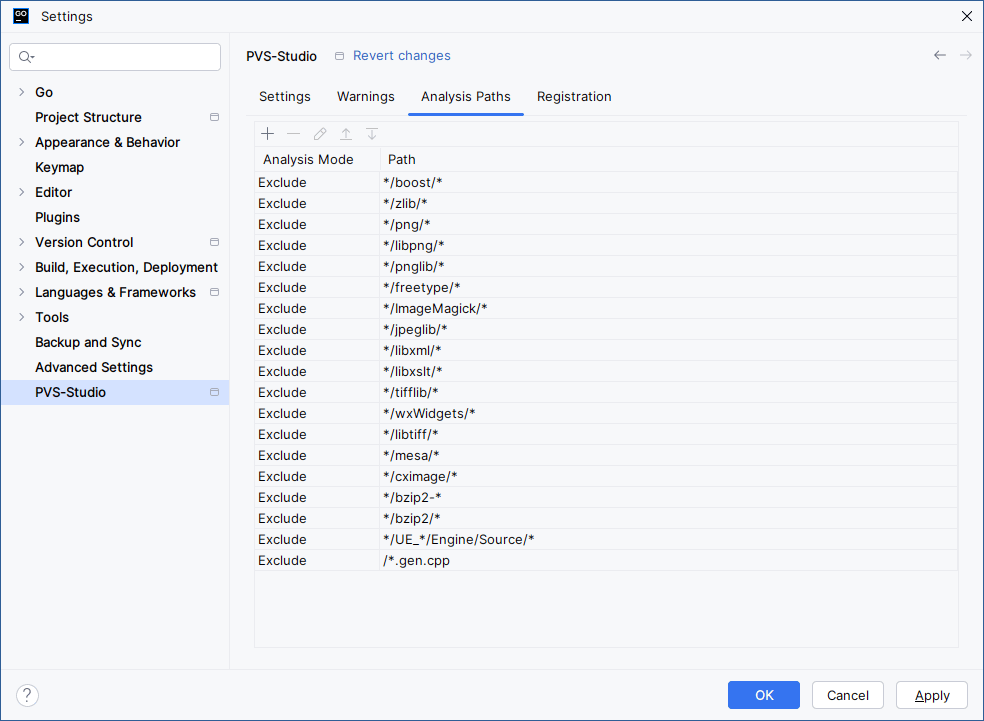Click the revert icon beside PVS-Studio heading
This screenshot has width=984, height=721.
click(339, 56)
